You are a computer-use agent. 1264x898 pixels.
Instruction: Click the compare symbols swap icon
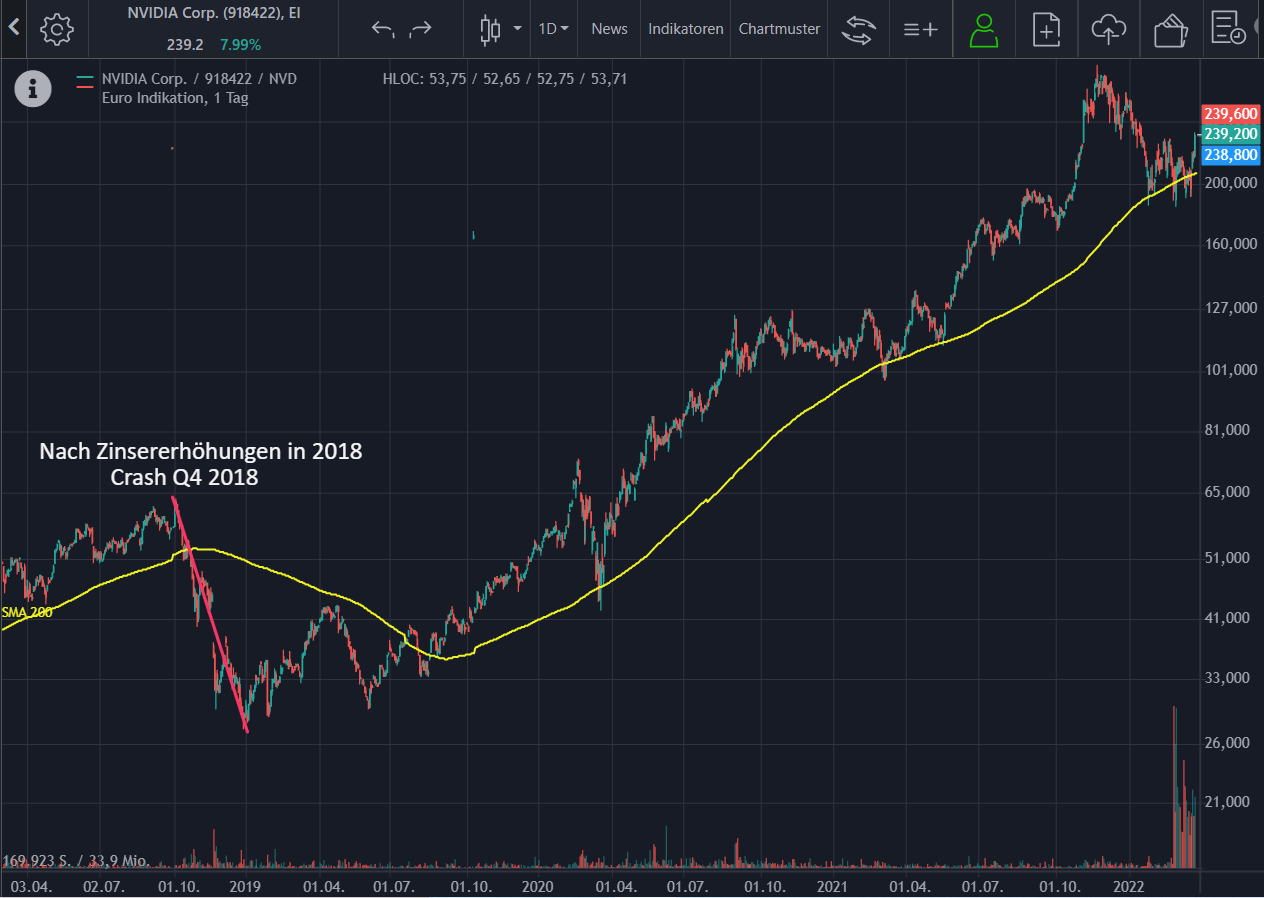(x=857, y=29)
